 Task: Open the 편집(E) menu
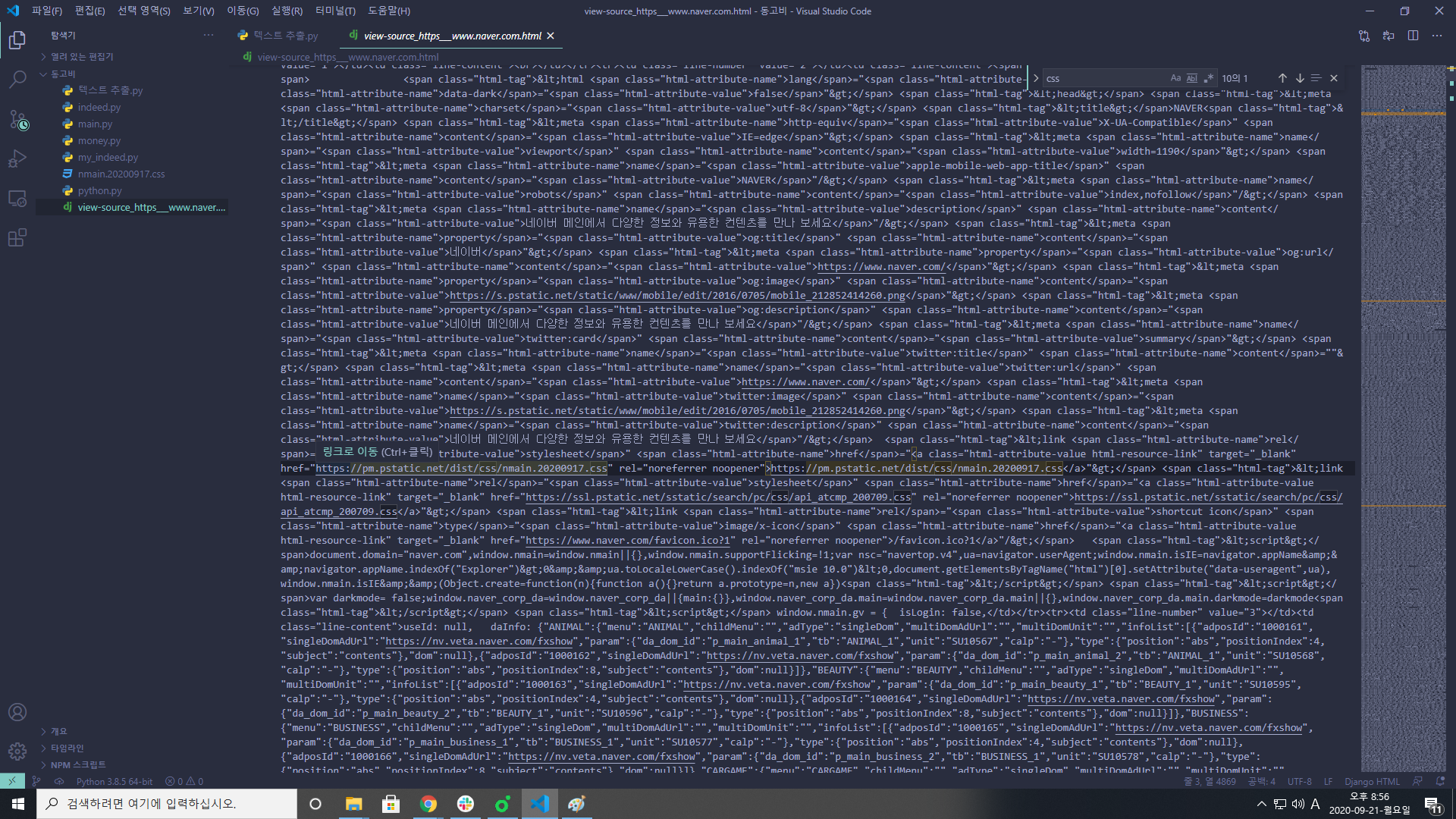tap(89, 11)
